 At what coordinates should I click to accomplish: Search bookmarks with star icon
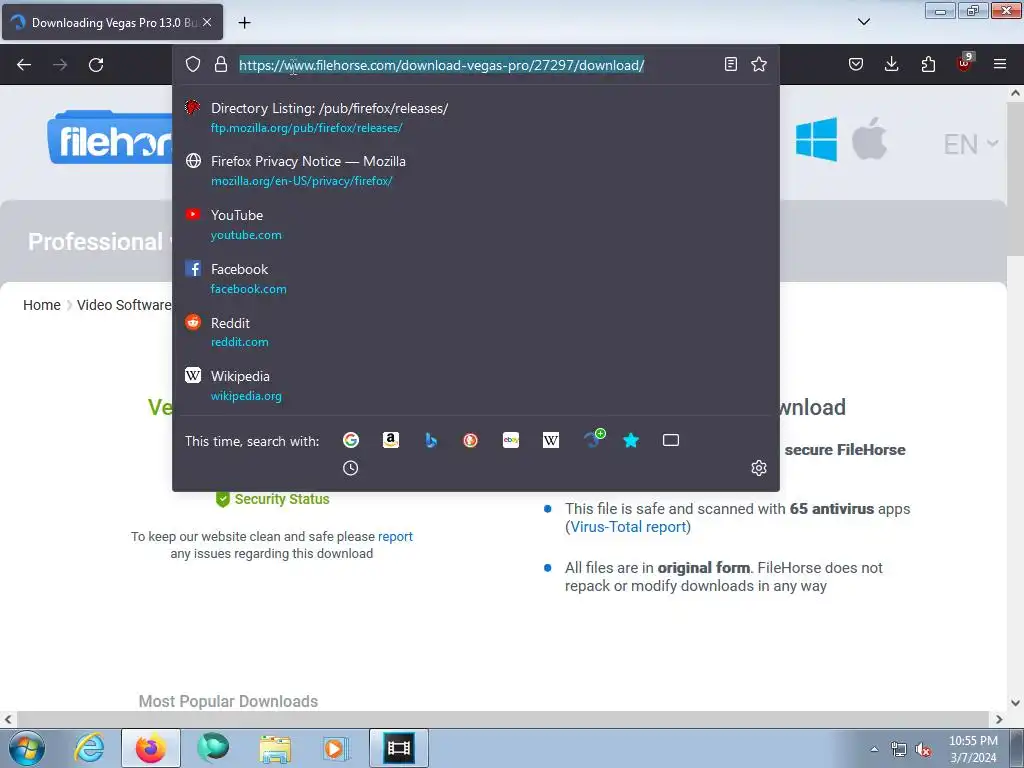pyautogui.click(x=631, y=440)
